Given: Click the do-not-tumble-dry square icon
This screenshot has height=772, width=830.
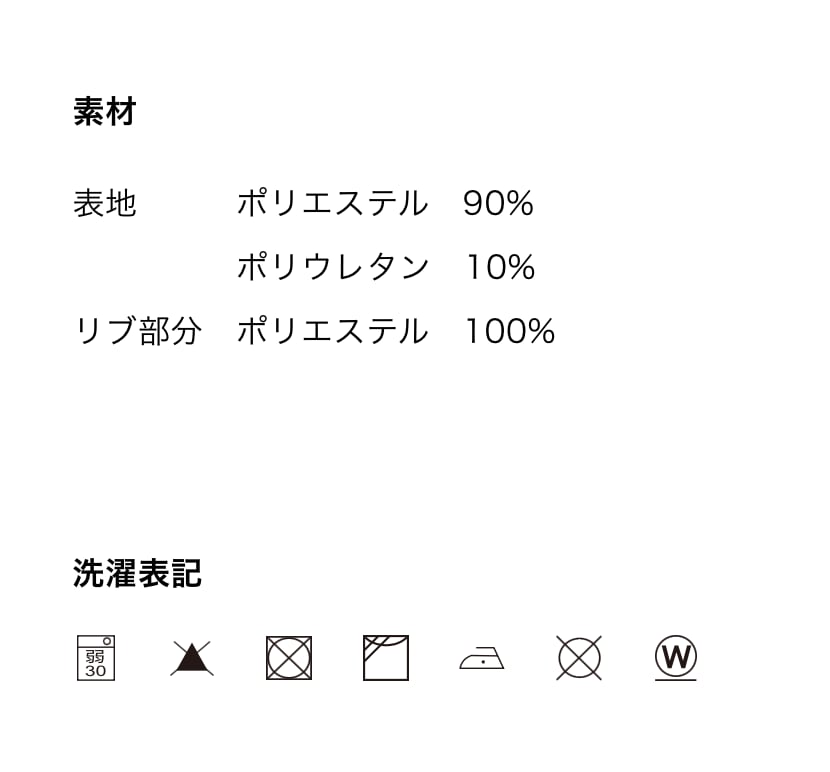Looking at the screenshot, I should click(x=289, y=658).
